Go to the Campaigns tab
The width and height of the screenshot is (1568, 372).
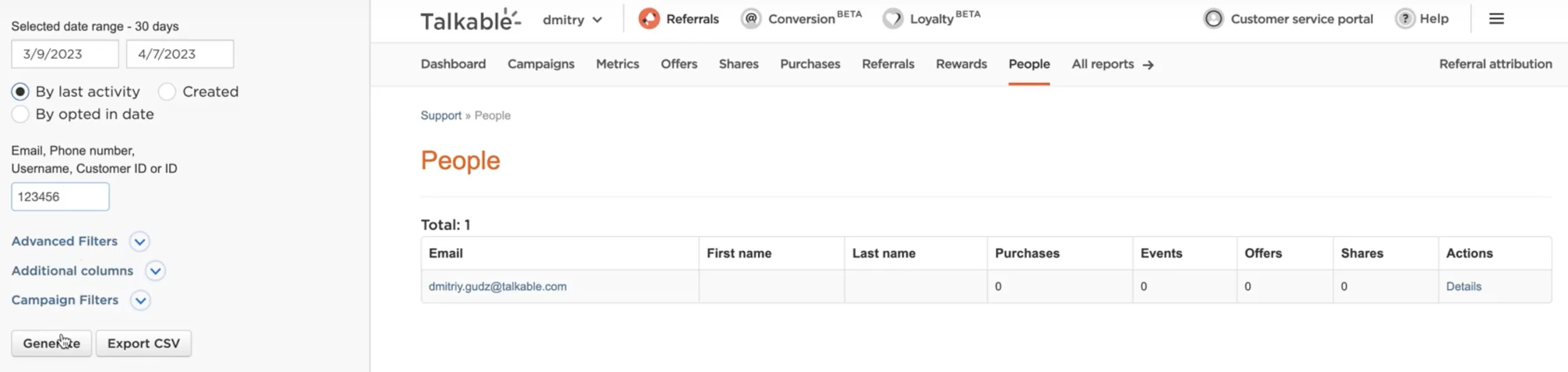(540, 64)
